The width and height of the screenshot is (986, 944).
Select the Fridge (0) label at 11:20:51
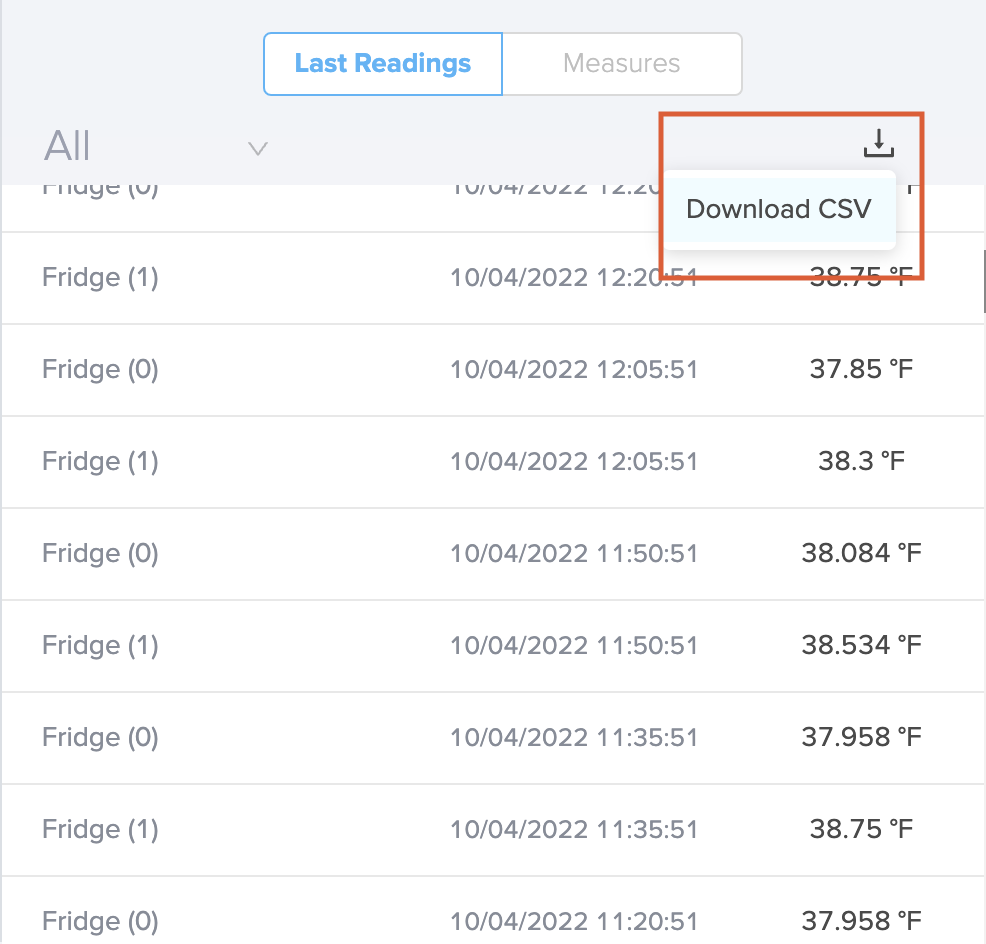pyautogui.click(x=100, y=920)
